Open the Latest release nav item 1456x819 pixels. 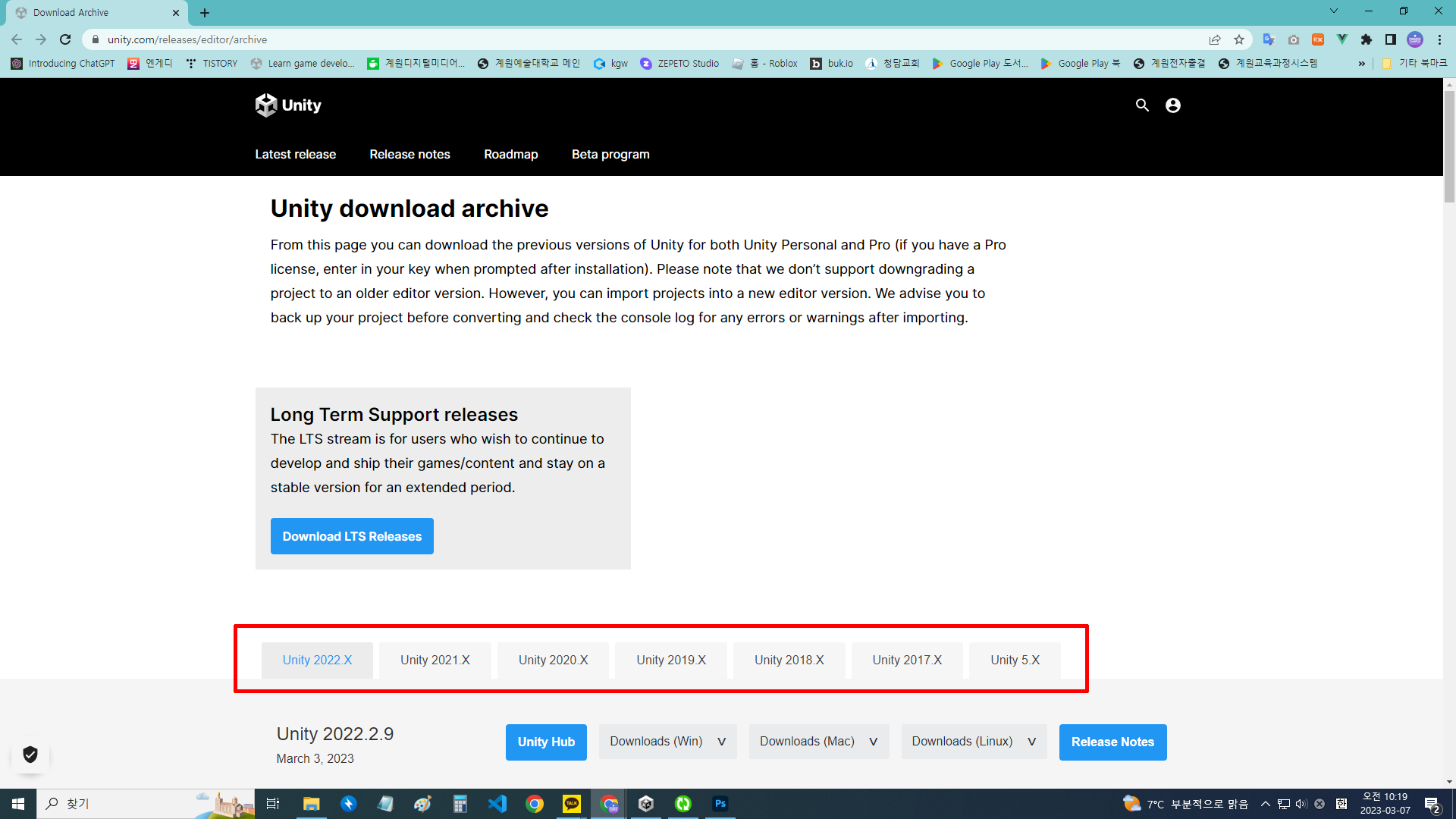pos(295,154)
